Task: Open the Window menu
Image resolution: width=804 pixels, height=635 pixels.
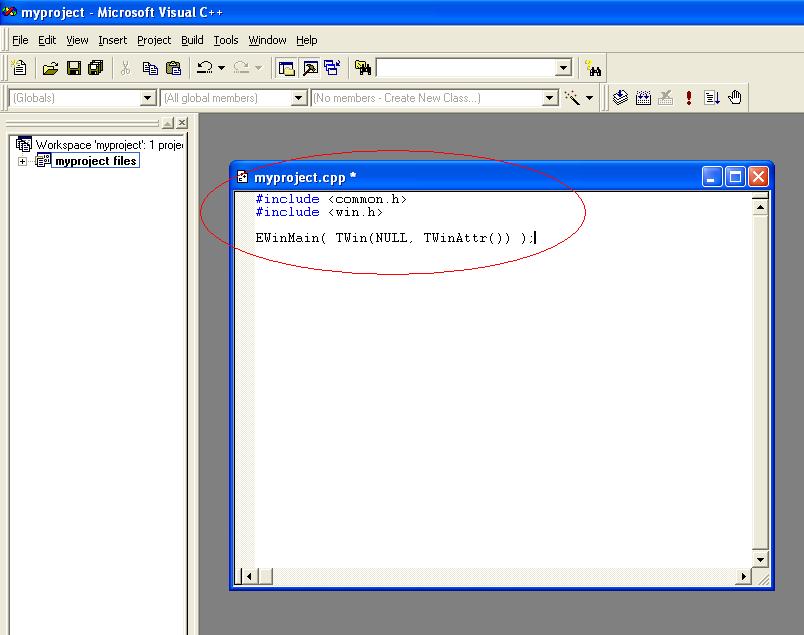Action: (267, 40)
